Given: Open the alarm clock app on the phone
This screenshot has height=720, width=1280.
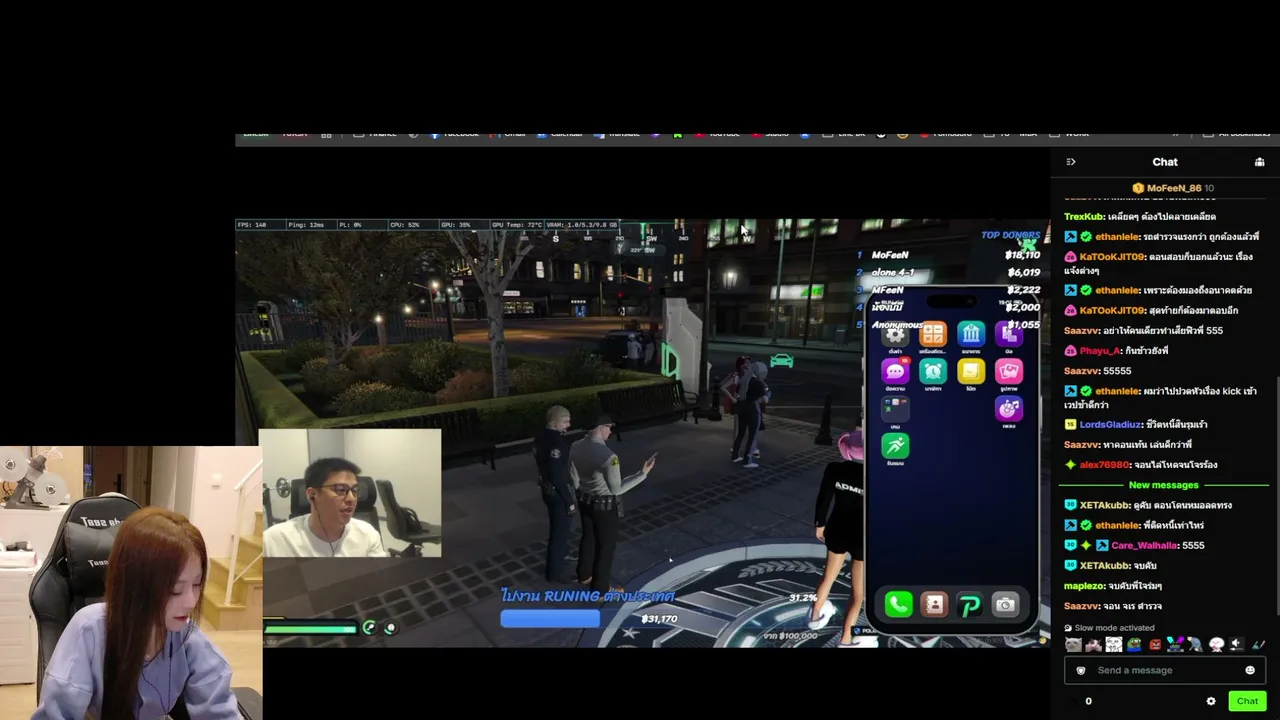Looking at the screenshot, I should (933, 372).
